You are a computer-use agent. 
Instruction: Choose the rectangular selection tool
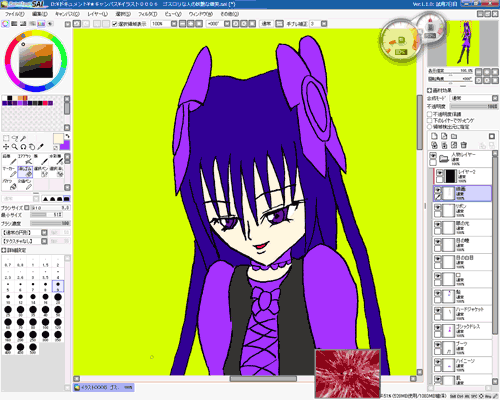[6, 138]
